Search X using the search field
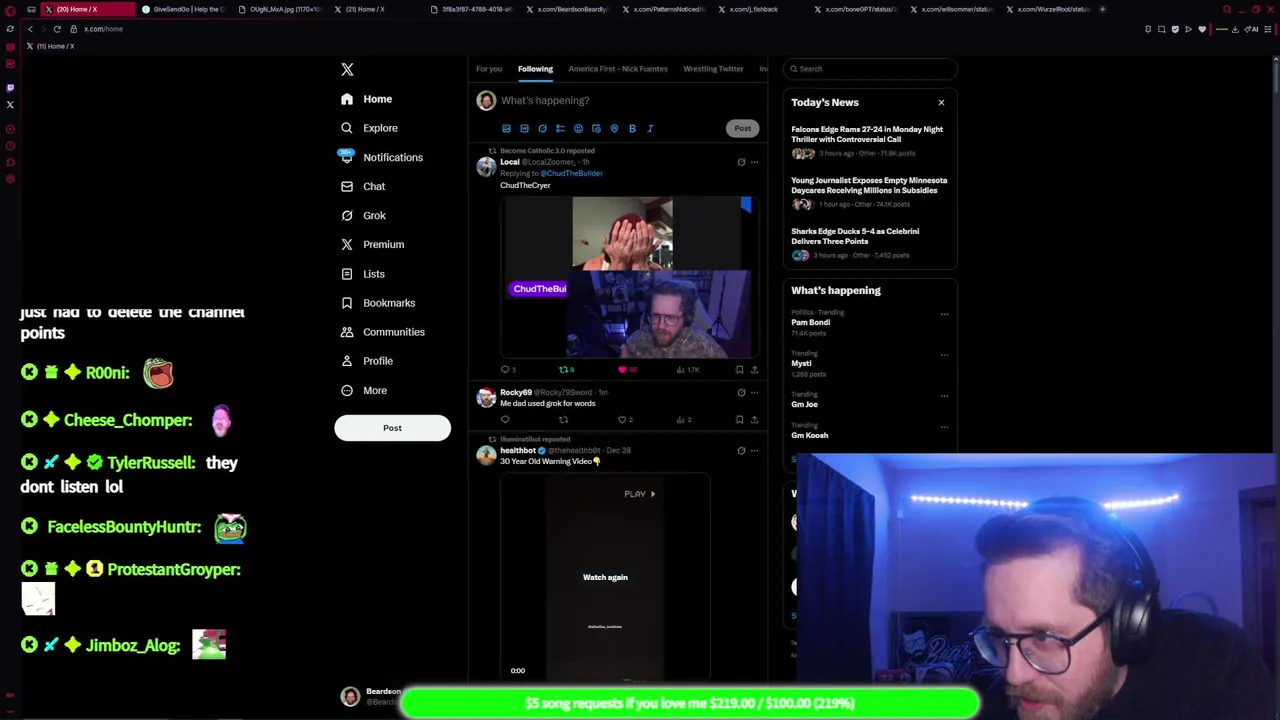The width and height of the screenshot is (1280, 720). pos(870,69)
